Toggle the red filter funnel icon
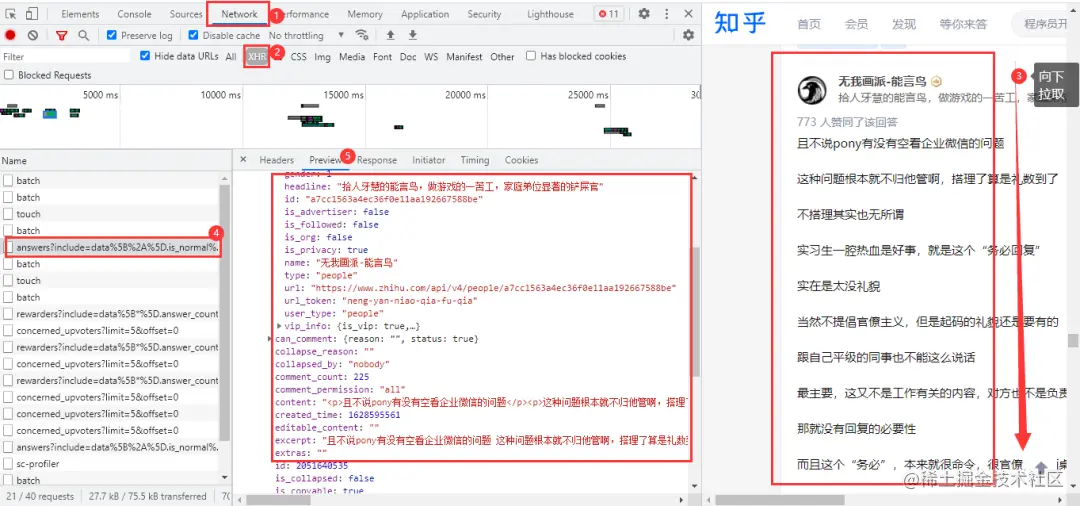 click(62, 35)
